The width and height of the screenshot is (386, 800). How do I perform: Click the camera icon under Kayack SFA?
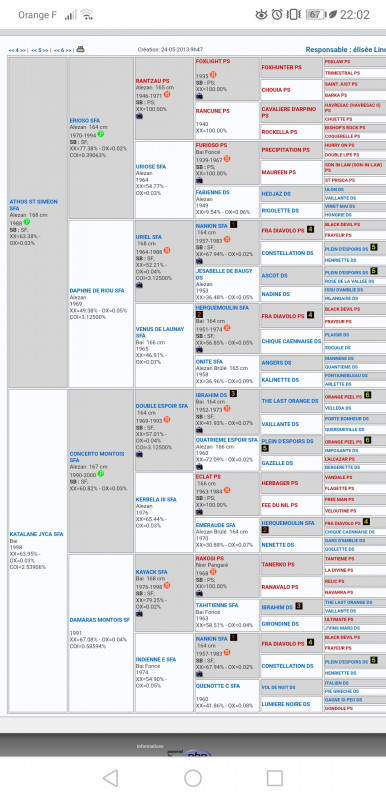[139, 614]
